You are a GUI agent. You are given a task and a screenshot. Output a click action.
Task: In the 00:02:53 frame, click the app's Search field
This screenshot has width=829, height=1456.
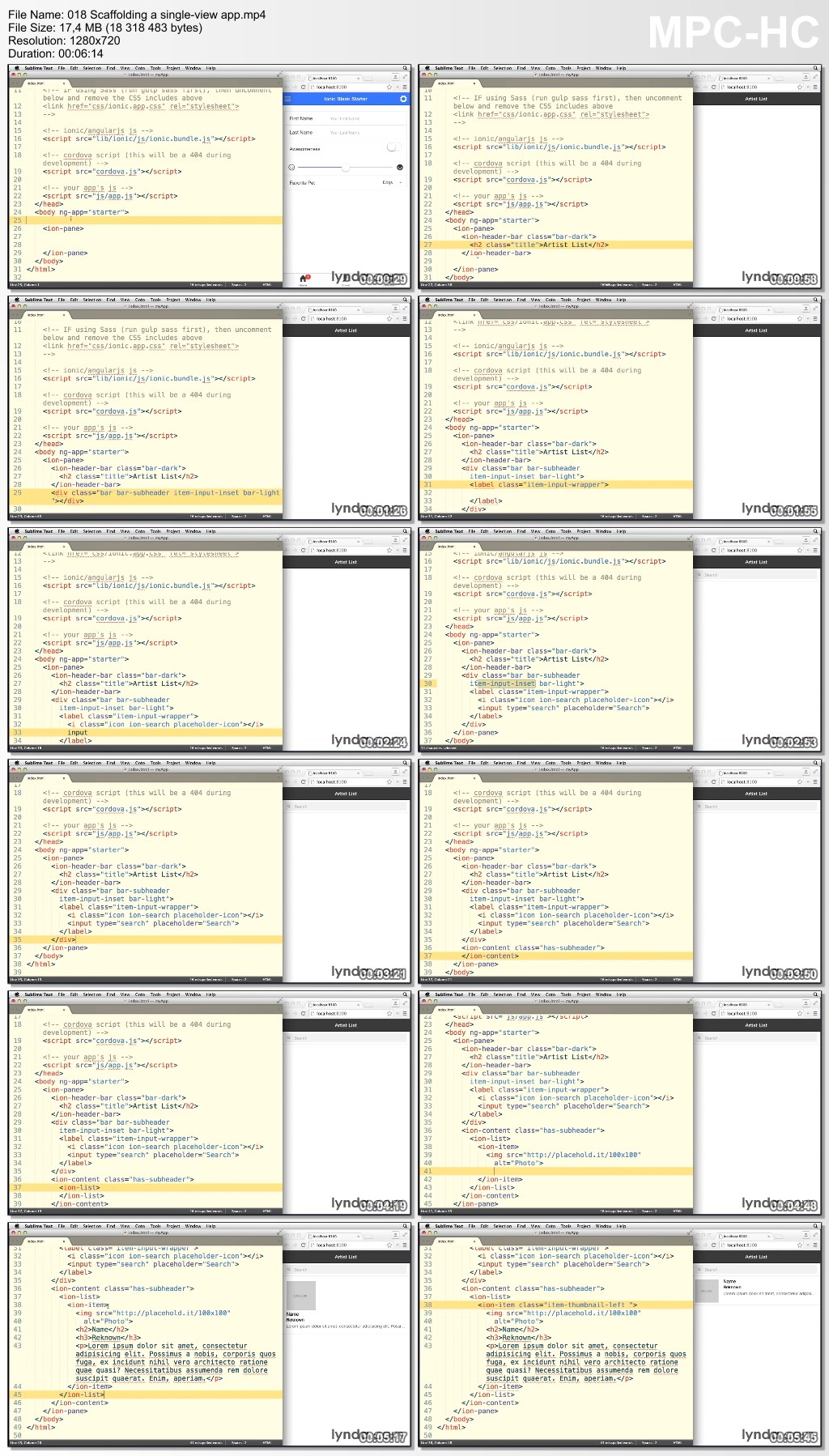tap(755, 575)
